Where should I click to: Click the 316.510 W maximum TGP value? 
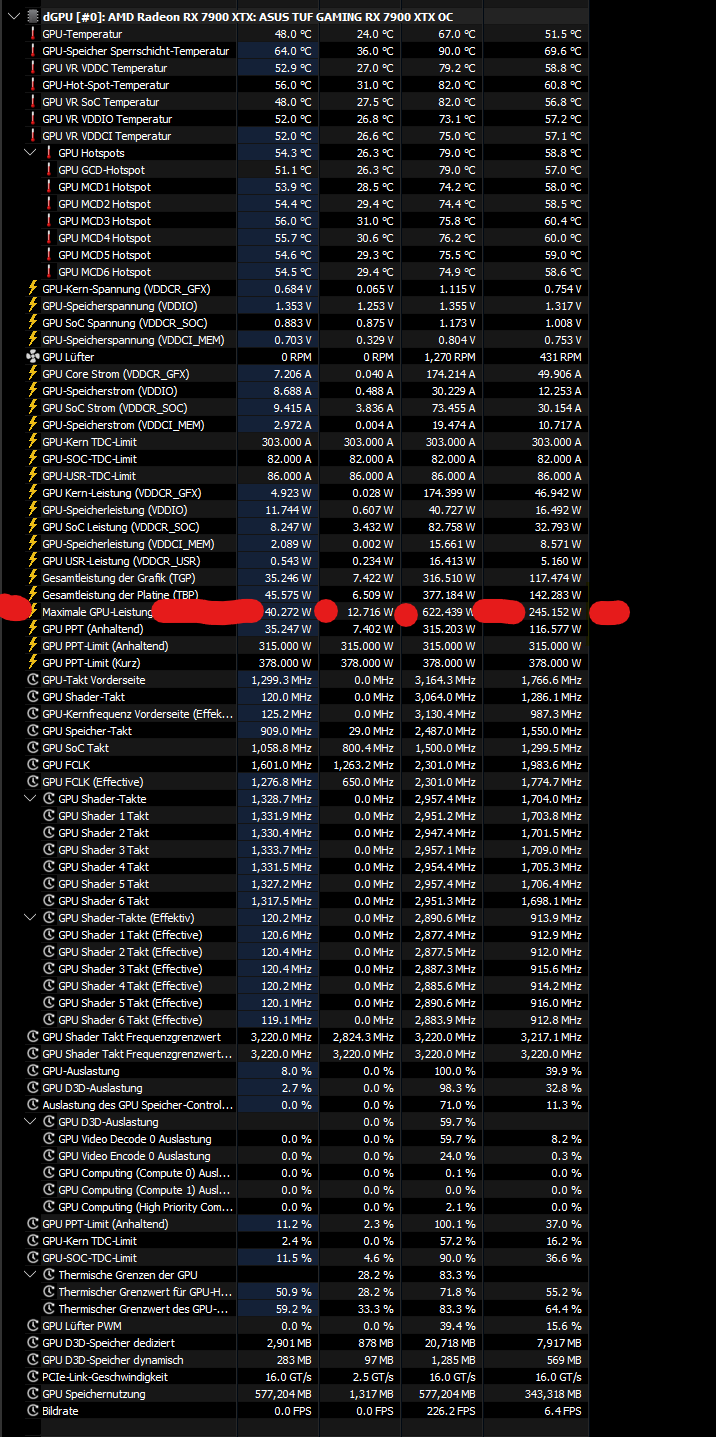[x=448, y=578]
